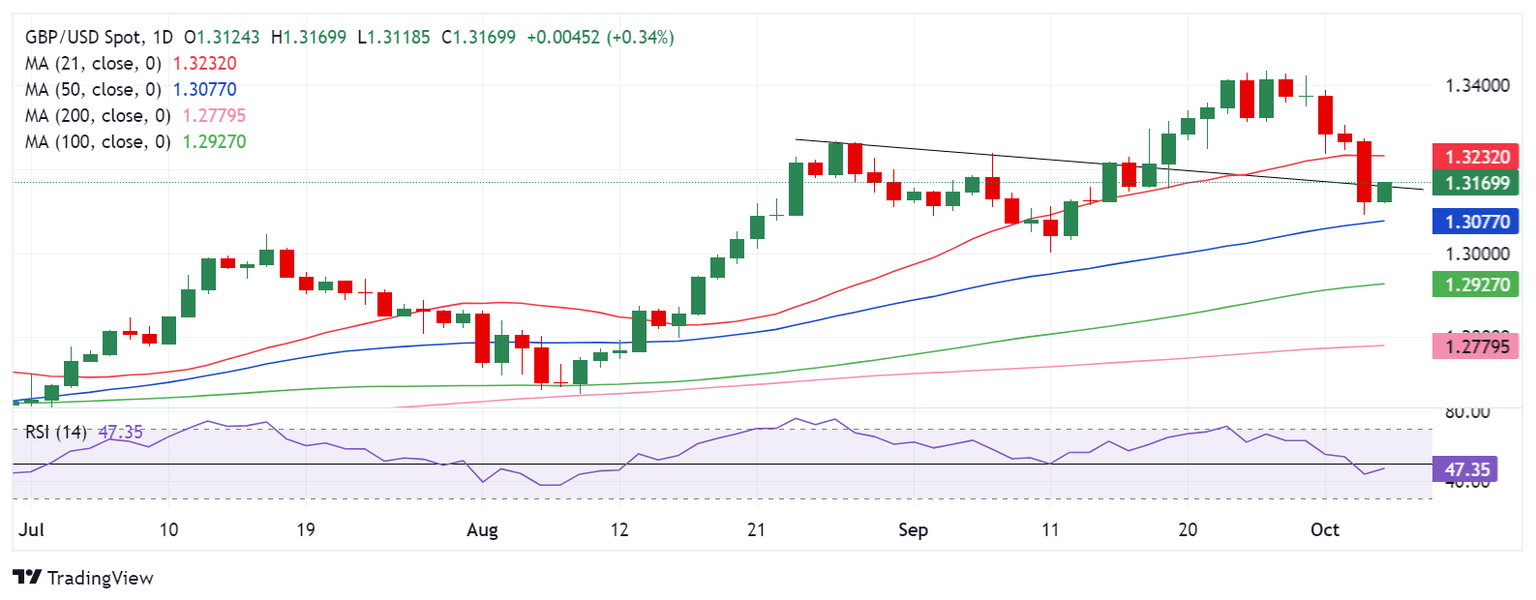Viewport: 1536px width, 600px height.
Task: Click the Jul label on the time axis
Action: pos(31,530)
